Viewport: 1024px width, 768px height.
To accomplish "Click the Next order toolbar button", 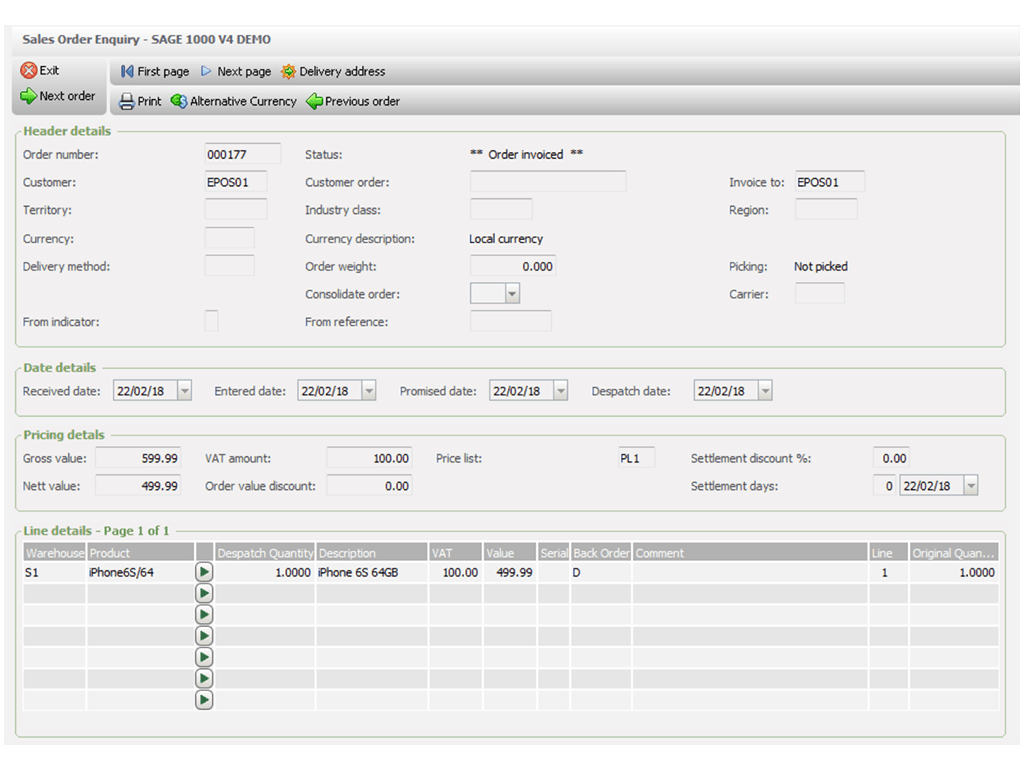I will [58, 96].
